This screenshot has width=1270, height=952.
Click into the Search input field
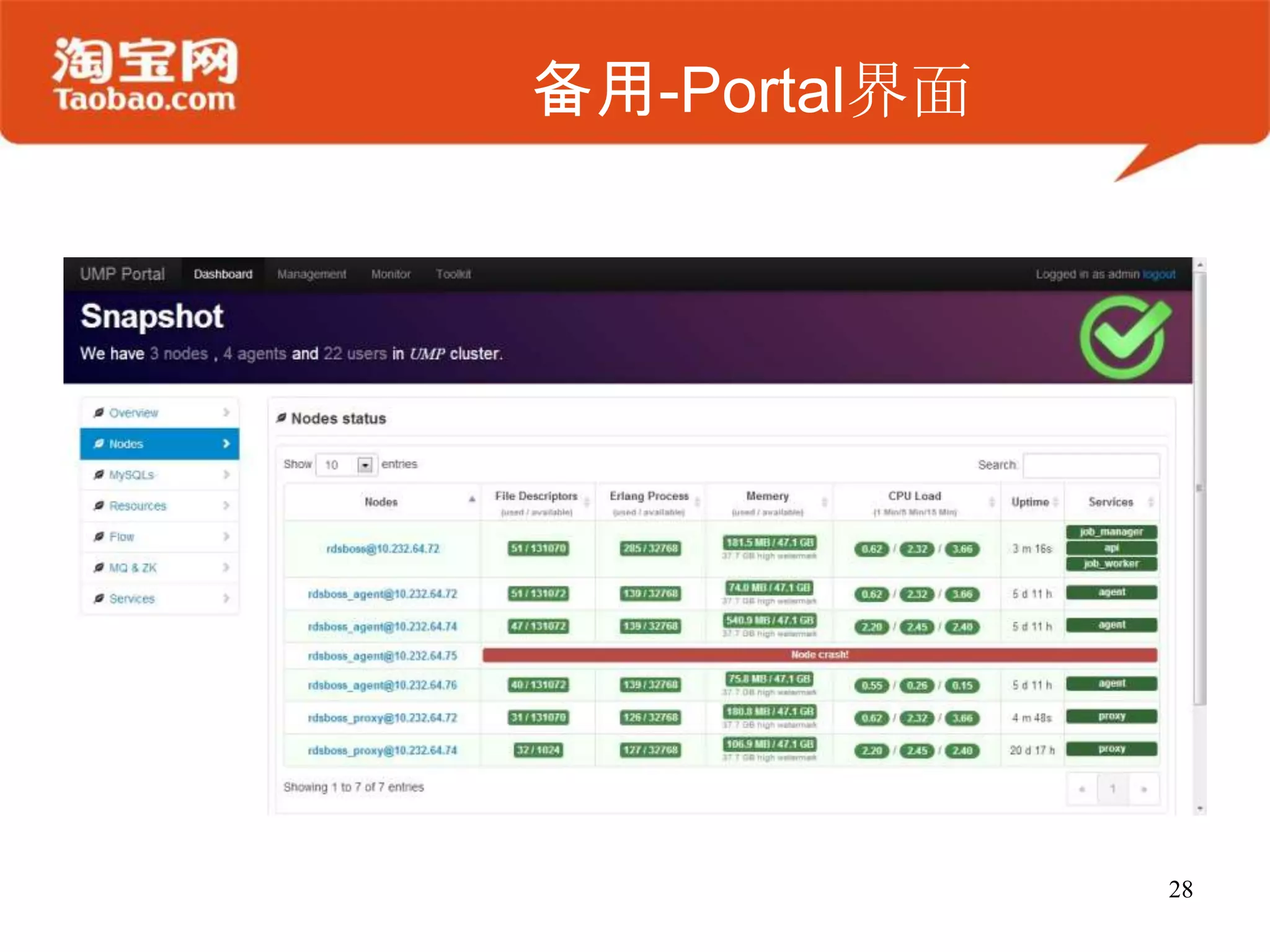pyautogui.click(x=1091, y=465)
